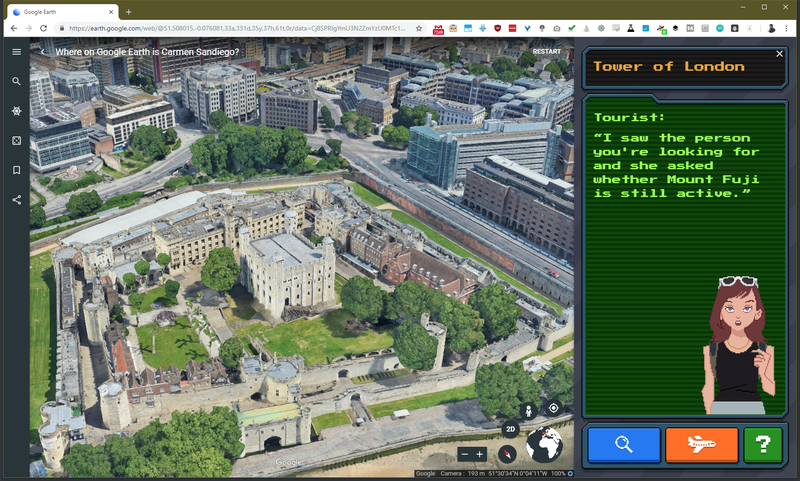This screenshot has width=800, height=481.
Task: Open Search in the left sidebar
Action: point(16,81)
